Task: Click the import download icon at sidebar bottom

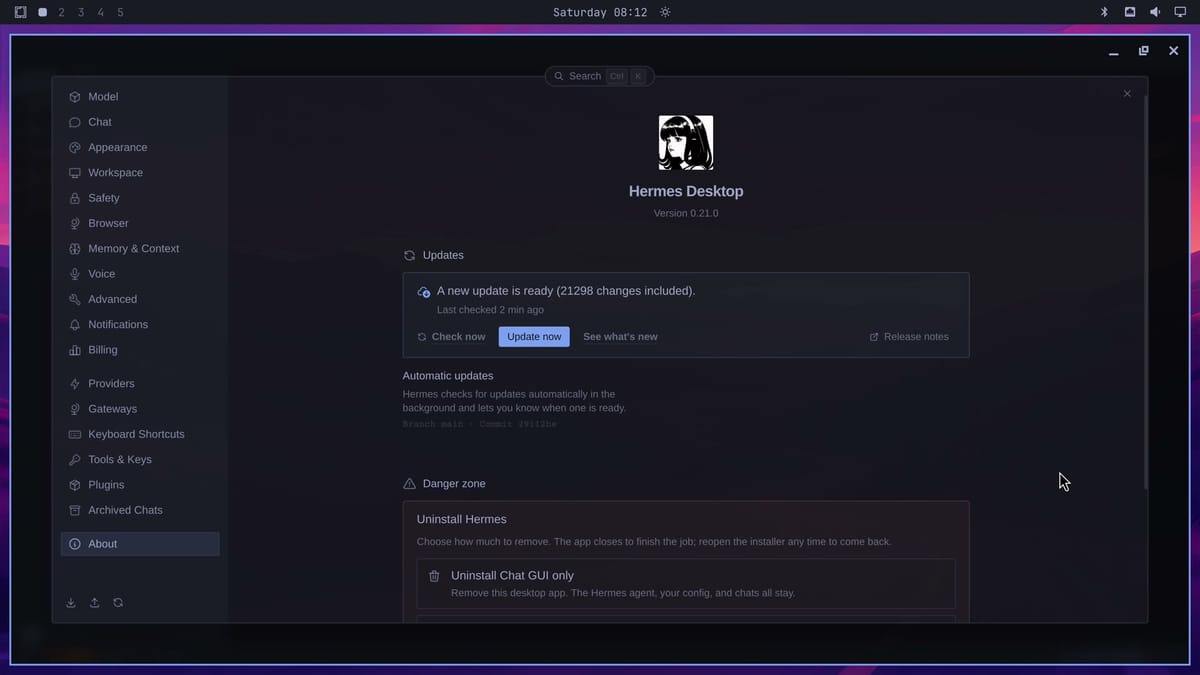Action: (x=71, y=603)
